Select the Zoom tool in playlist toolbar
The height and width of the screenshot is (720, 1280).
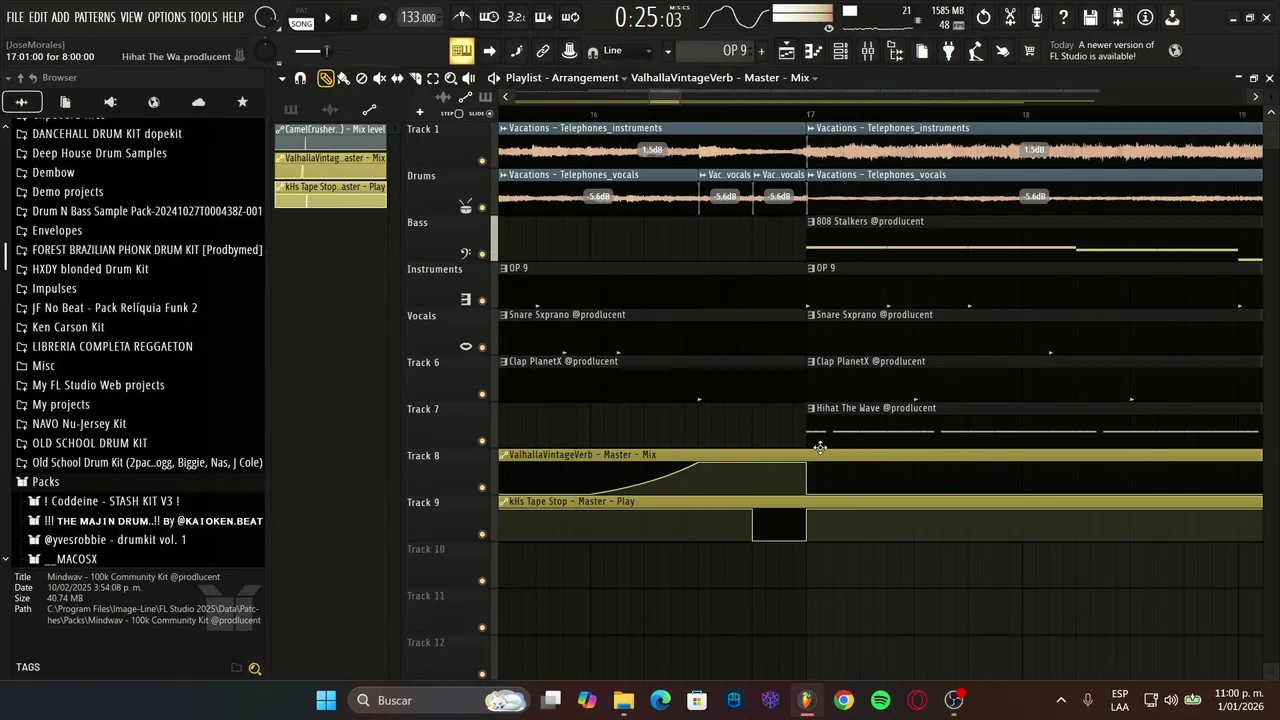(x=451, y=78)
